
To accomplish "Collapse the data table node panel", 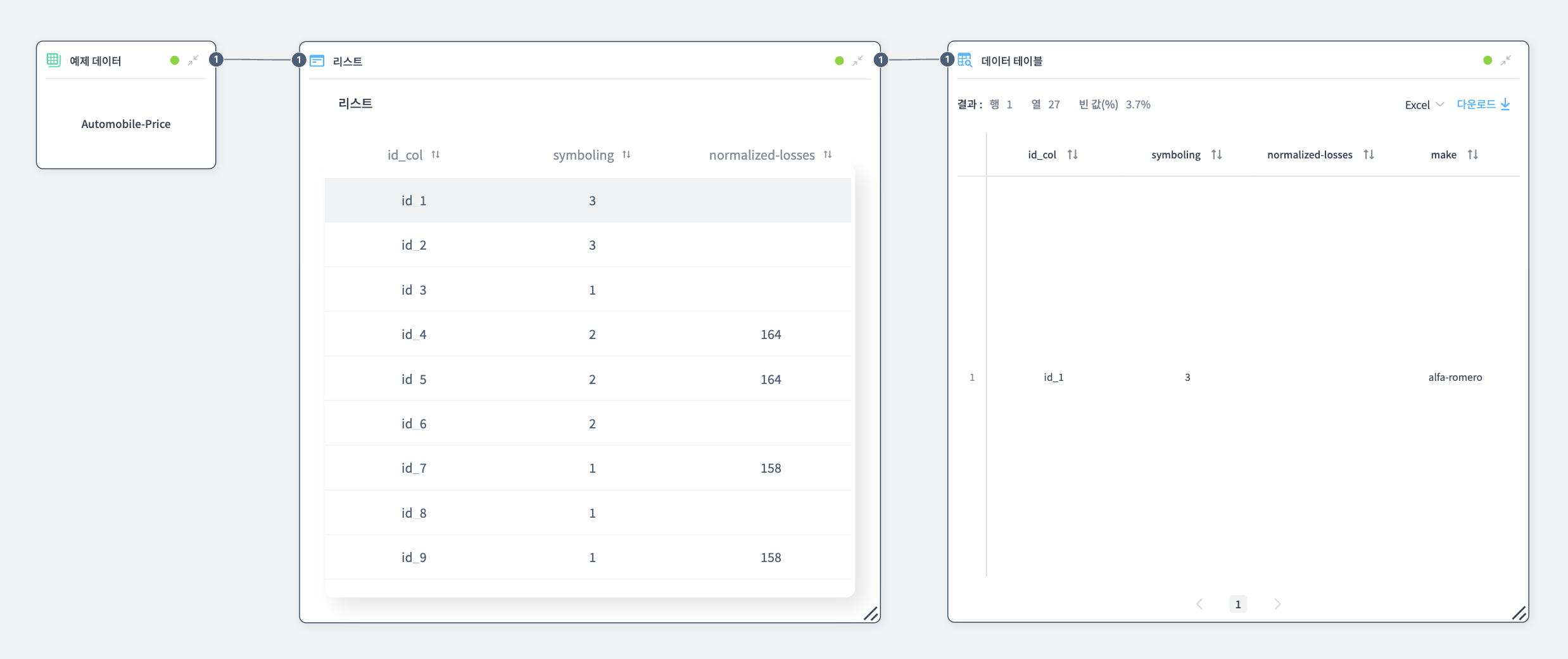I will tap(1506, 60).
